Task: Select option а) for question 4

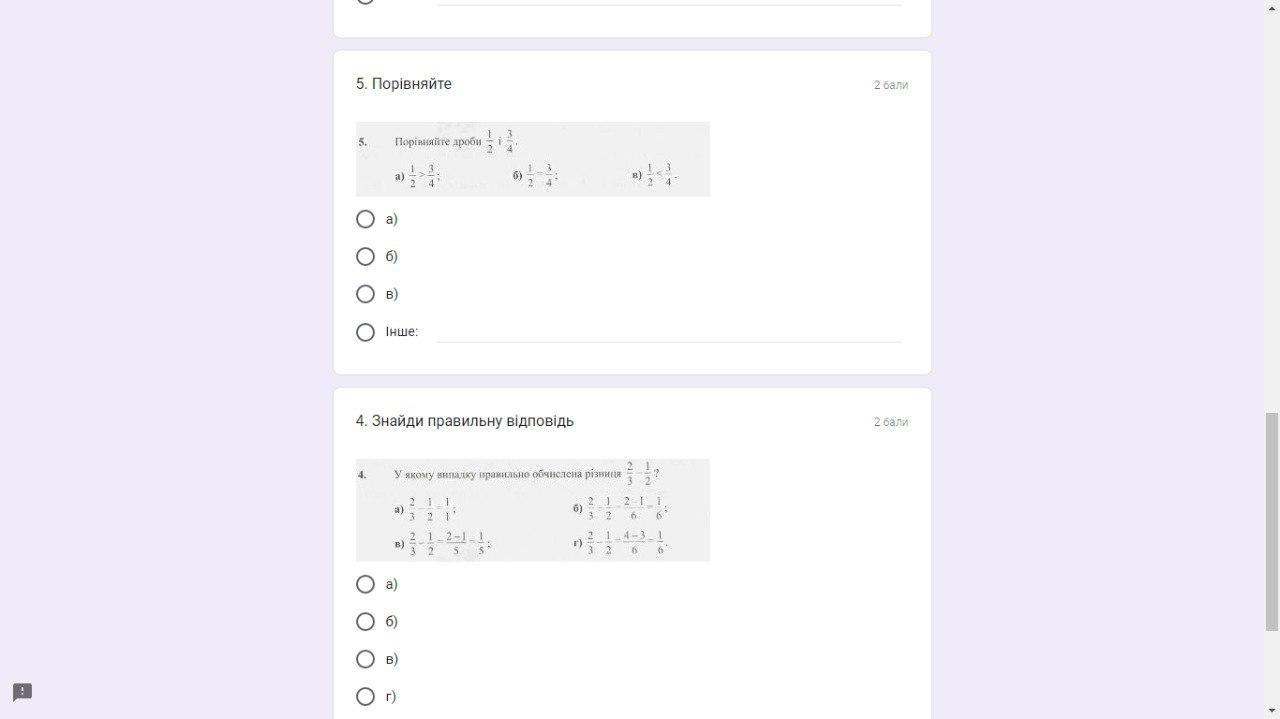Action: point(365,584)
